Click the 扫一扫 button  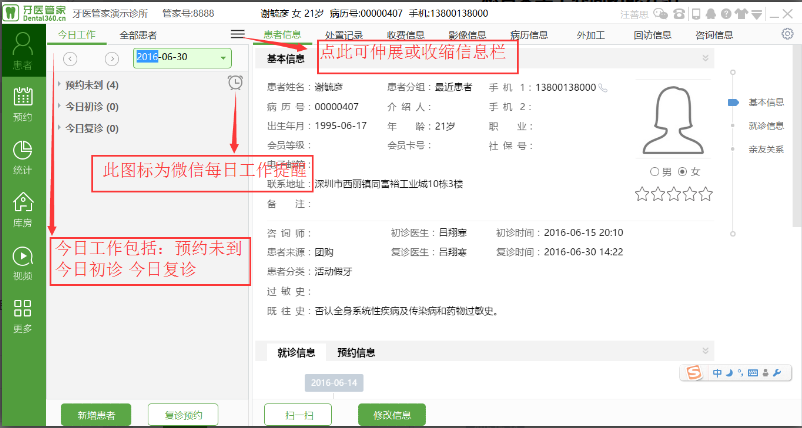pos(298,415)
